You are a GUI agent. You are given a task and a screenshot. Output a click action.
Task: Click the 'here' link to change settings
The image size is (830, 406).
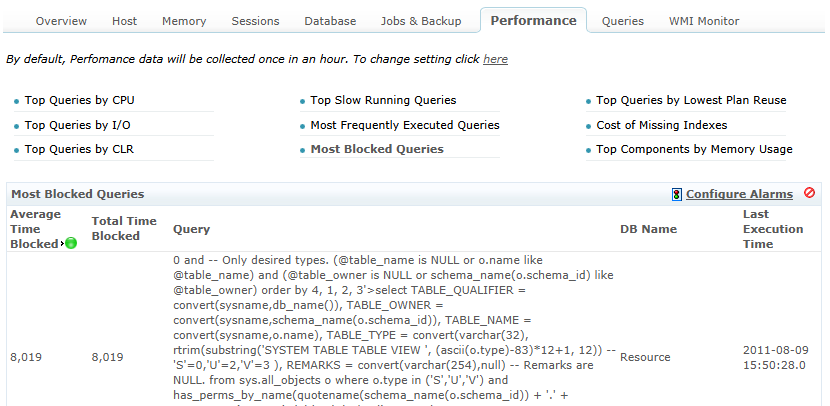tap(495, 59)
